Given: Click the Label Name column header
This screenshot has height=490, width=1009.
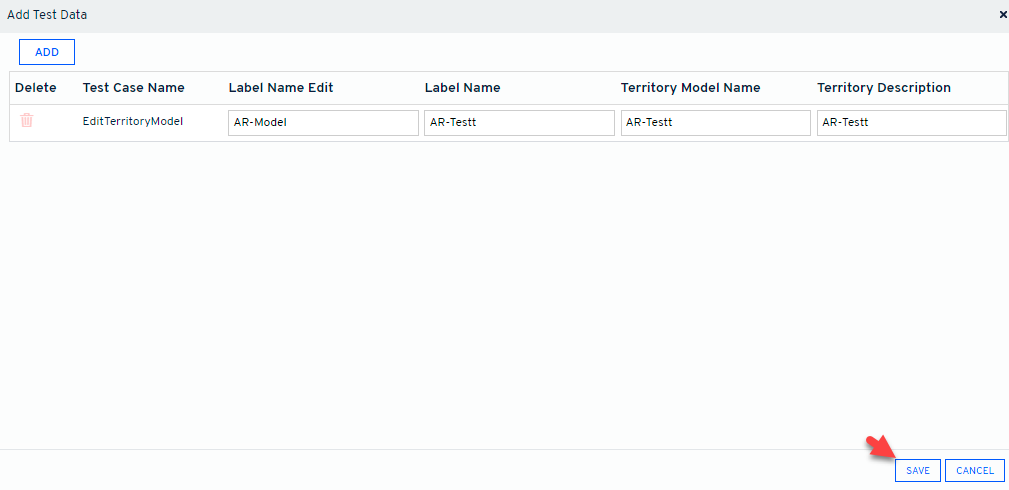Looking at the screenshot, I should tap(462, 88).
